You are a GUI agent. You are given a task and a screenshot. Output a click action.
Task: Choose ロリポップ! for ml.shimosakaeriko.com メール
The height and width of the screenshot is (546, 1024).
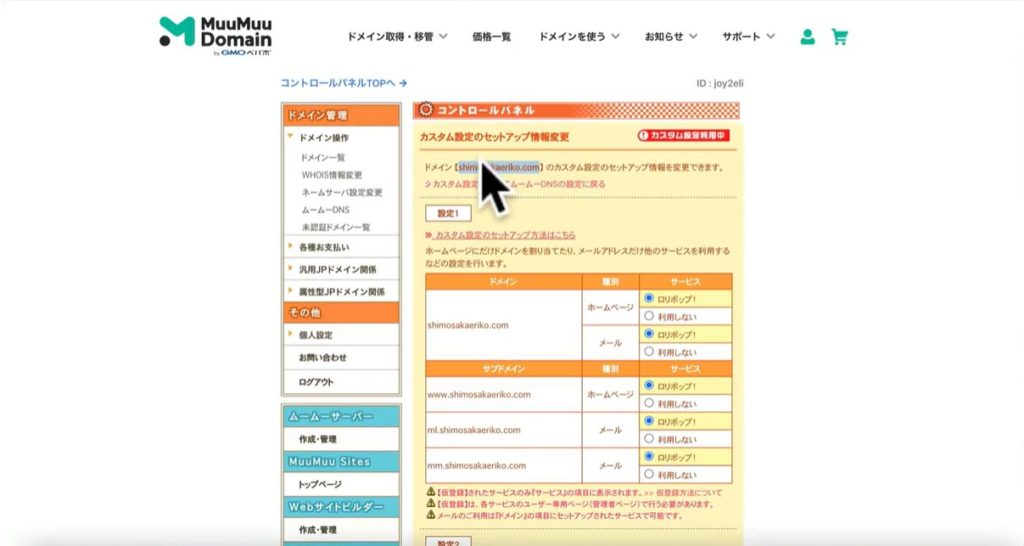(650, 421)
